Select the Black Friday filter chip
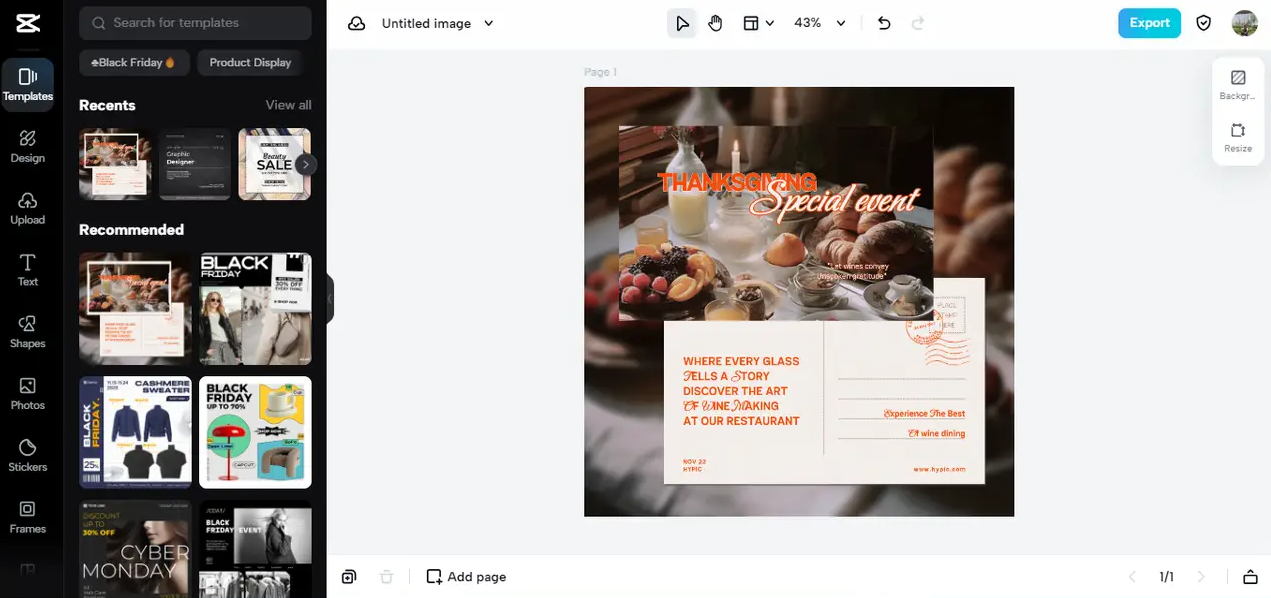This screenshot has width=1271, height=598. tap(134, 62)
